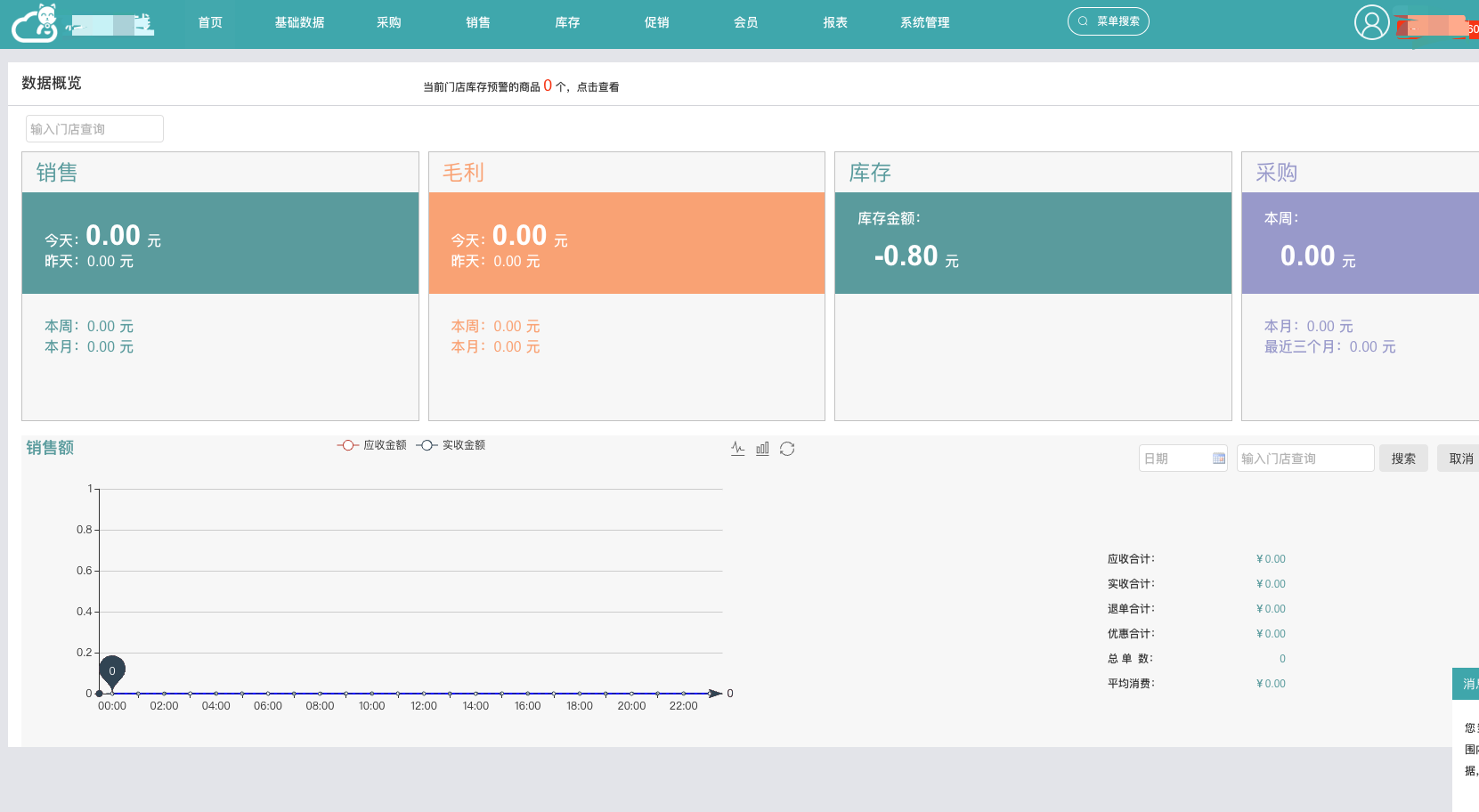Click the 实收合计 label
The image size is (1479, 812).
coord(1131,584)
